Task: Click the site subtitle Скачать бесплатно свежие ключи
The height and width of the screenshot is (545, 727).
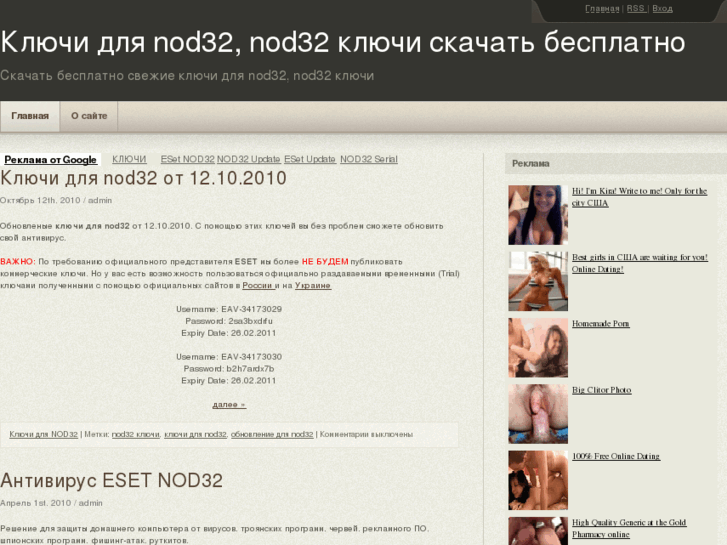Action: pyautogui.click(x=187, y=76)
